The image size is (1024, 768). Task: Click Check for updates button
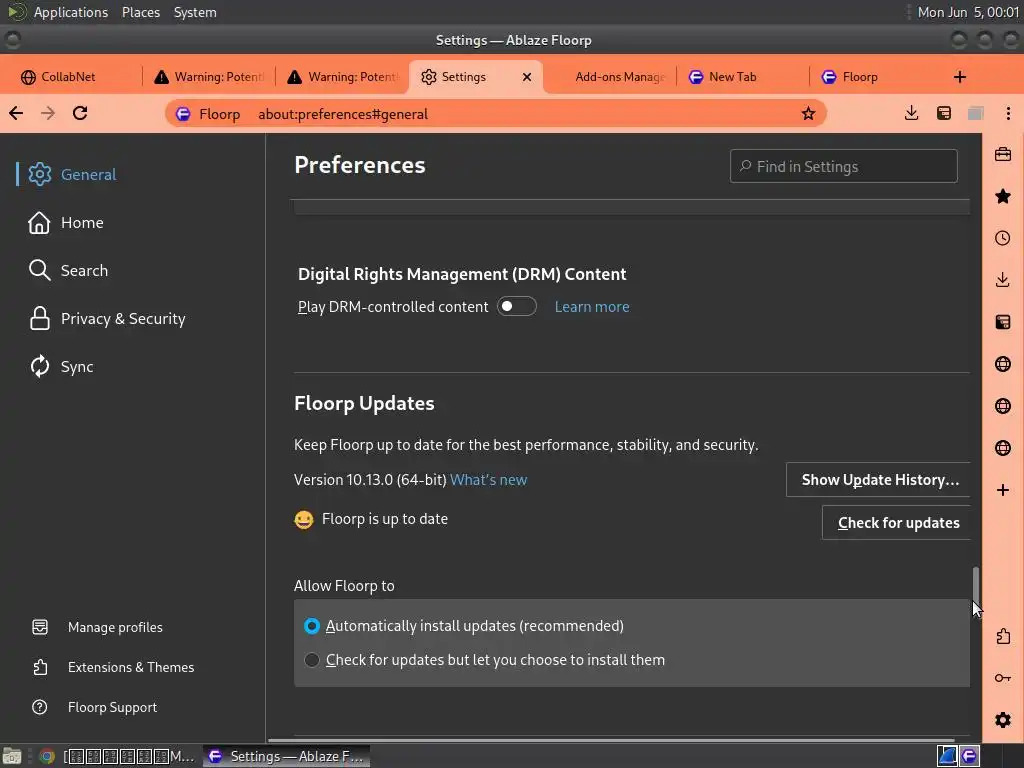pyautogui.click(x=897, y=522)
